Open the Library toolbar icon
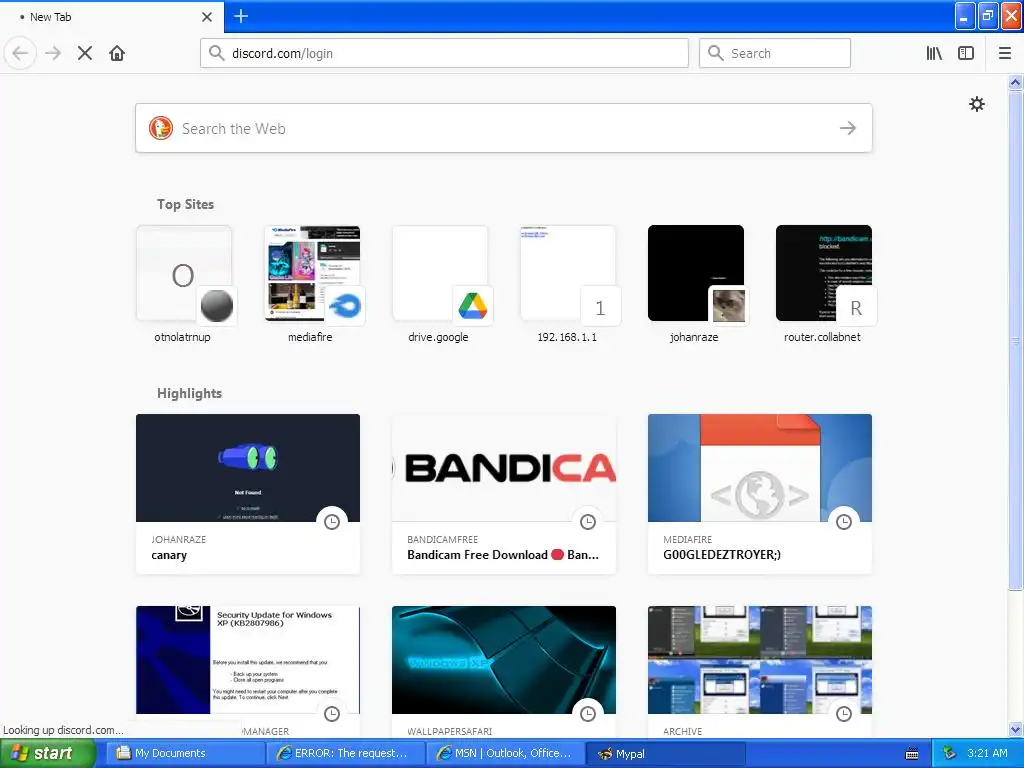This screenshot has height=768, width=1024. pos(935,53)
